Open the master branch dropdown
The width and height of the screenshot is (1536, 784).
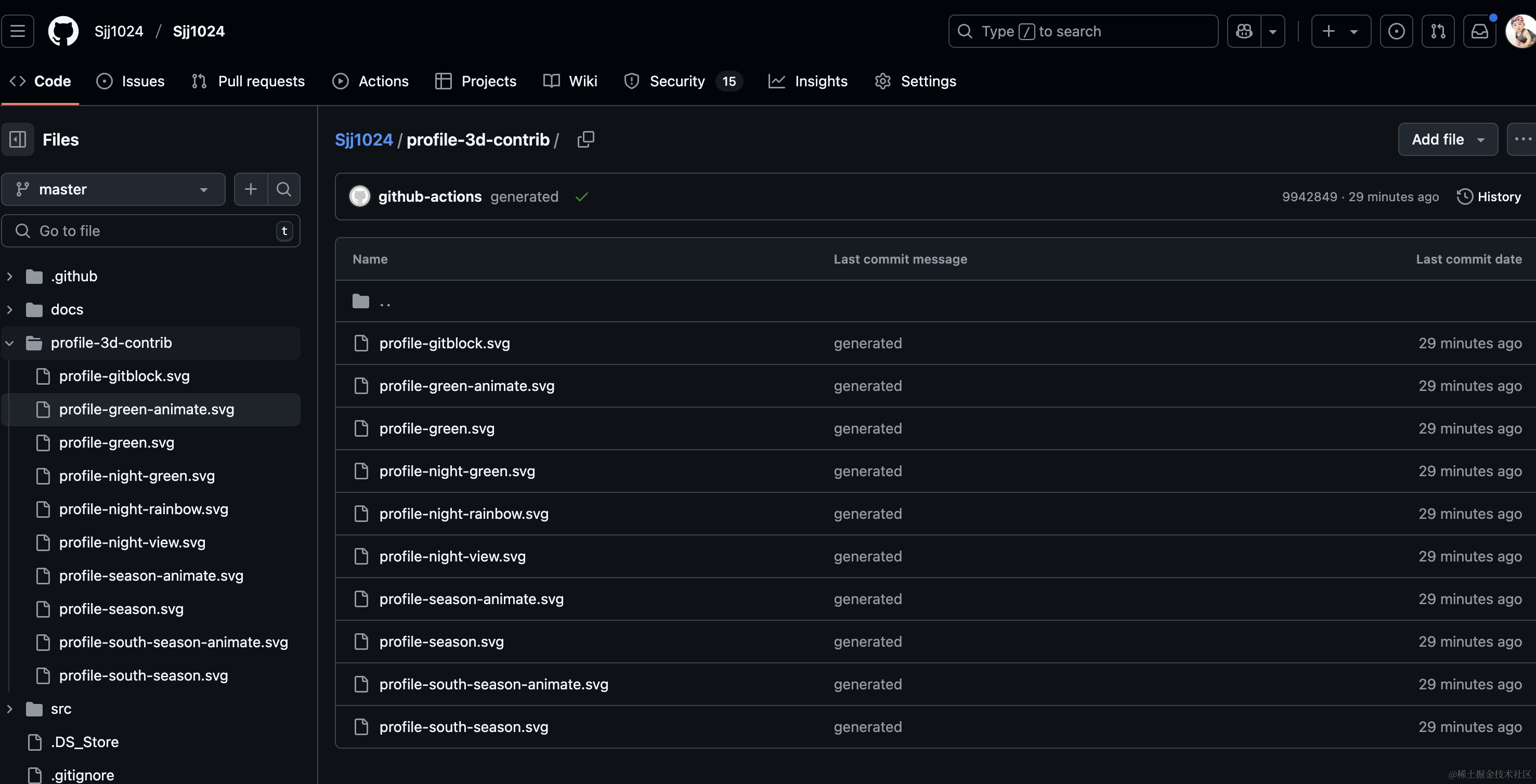click(113, 190)
